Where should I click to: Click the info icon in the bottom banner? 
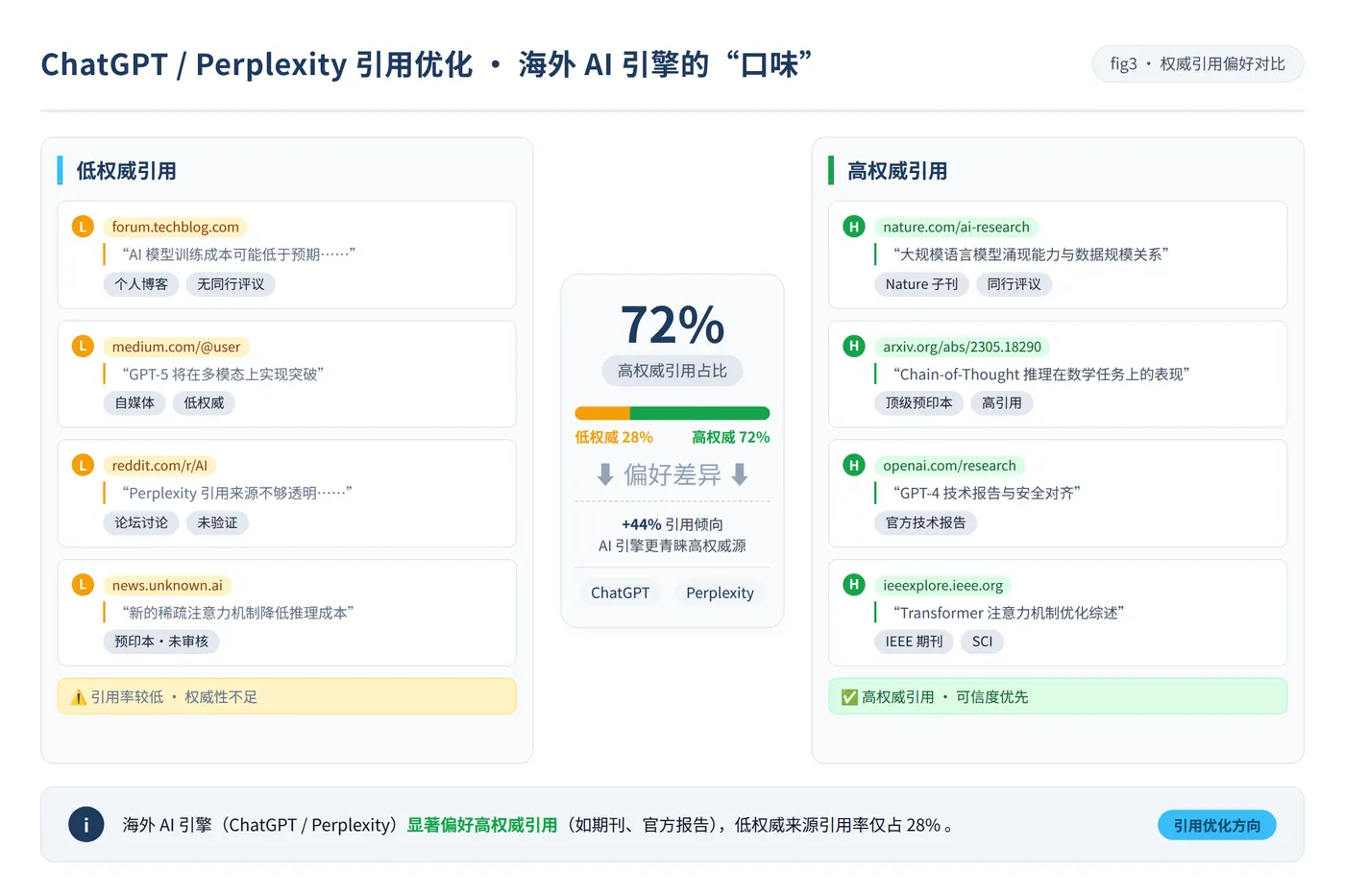click(86, 825)
